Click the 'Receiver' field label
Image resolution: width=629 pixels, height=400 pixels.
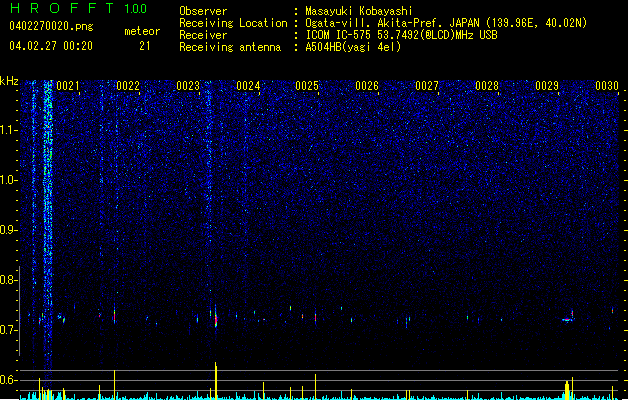click(203, 35)
